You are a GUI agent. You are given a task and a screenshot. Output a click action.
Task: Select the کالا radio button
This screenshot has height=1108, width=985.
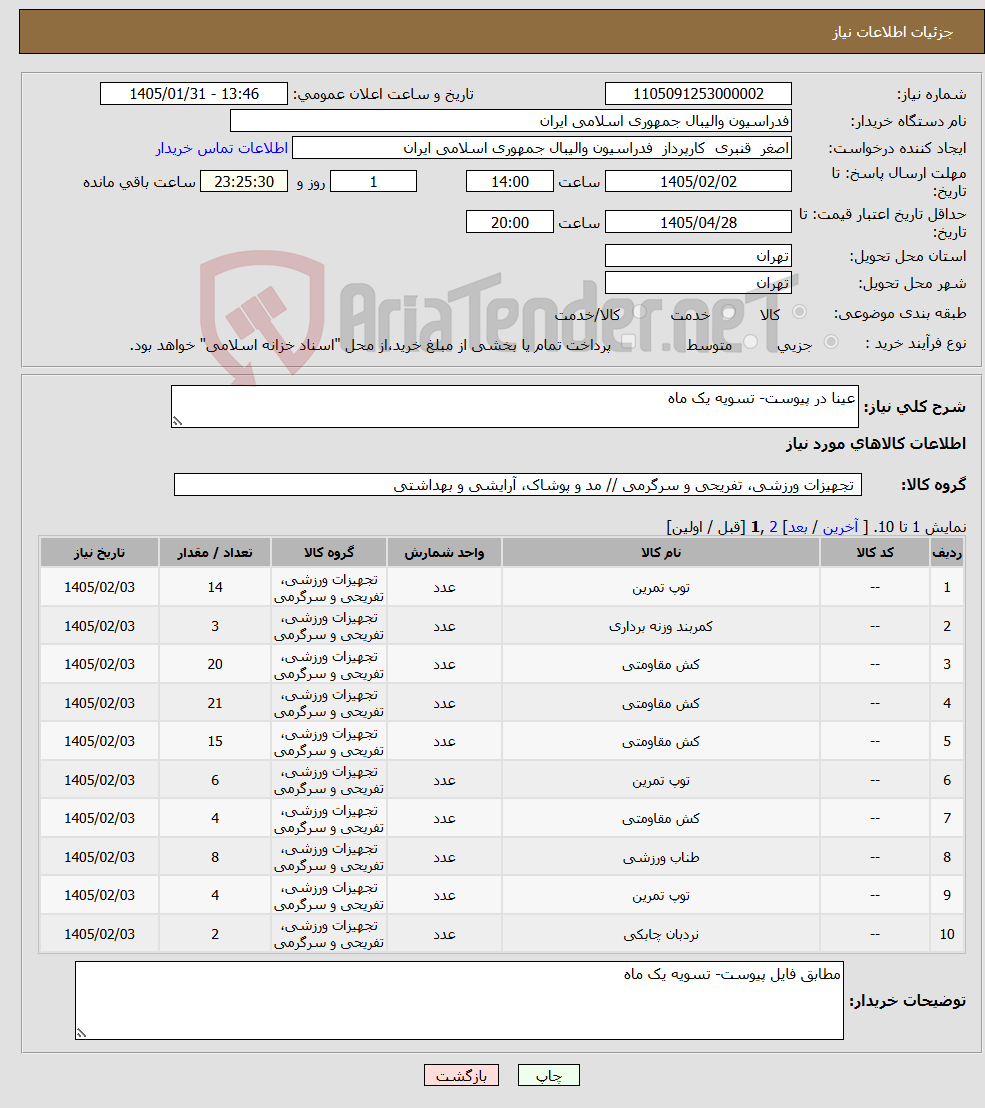coord(799,312)
